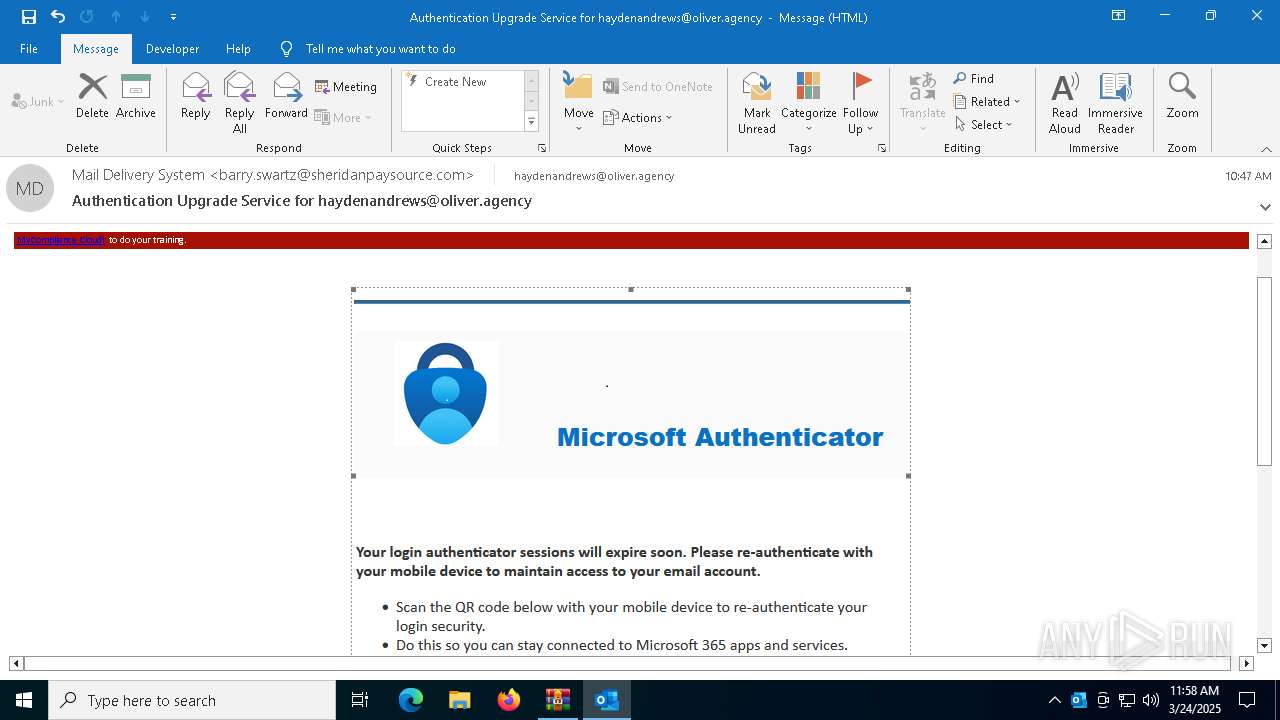Collapse the ribbon with the chevron

pos(1266,149)
